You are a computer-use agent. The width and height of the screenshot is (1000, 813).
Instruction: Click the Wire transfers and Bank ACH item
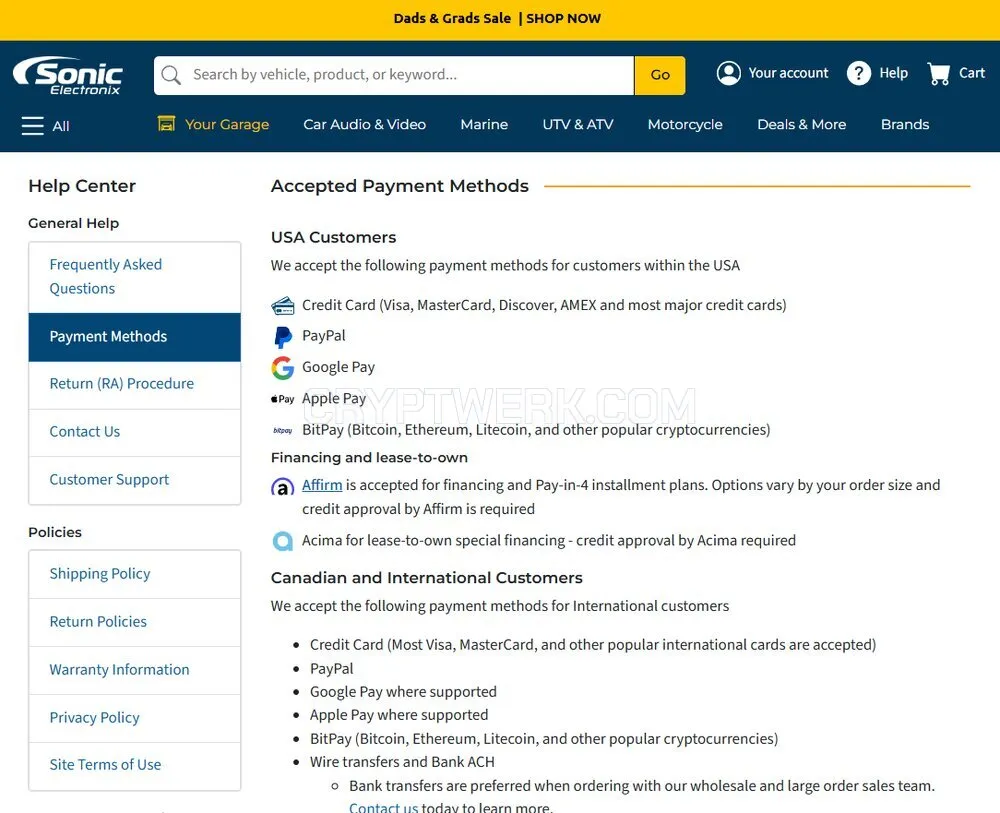pyautogui.click(x=402, y=763)
